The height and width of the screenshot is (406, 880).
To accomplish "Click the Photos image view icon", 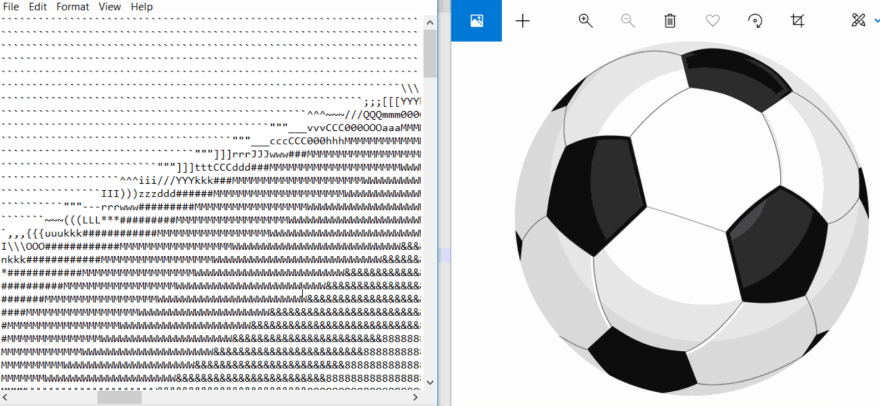I will pos(476,21).
